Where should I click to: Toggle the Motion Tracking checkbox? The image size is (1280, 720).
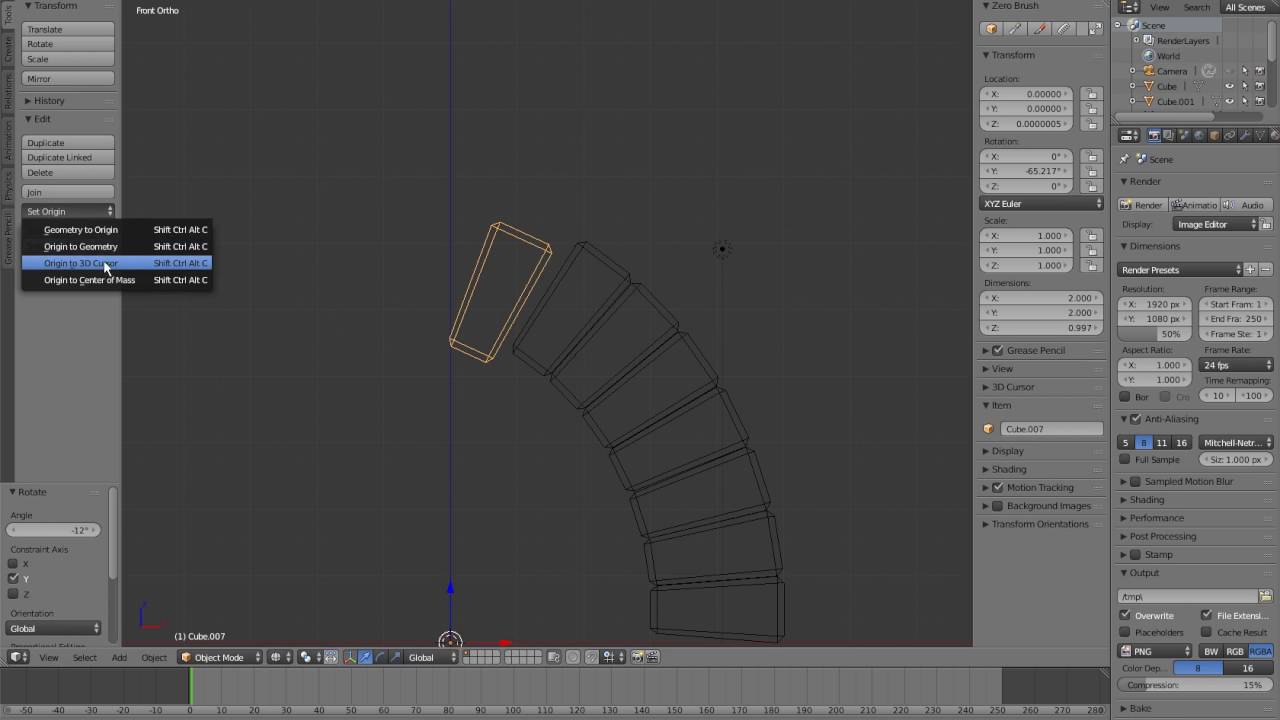(x=998, y=488)
